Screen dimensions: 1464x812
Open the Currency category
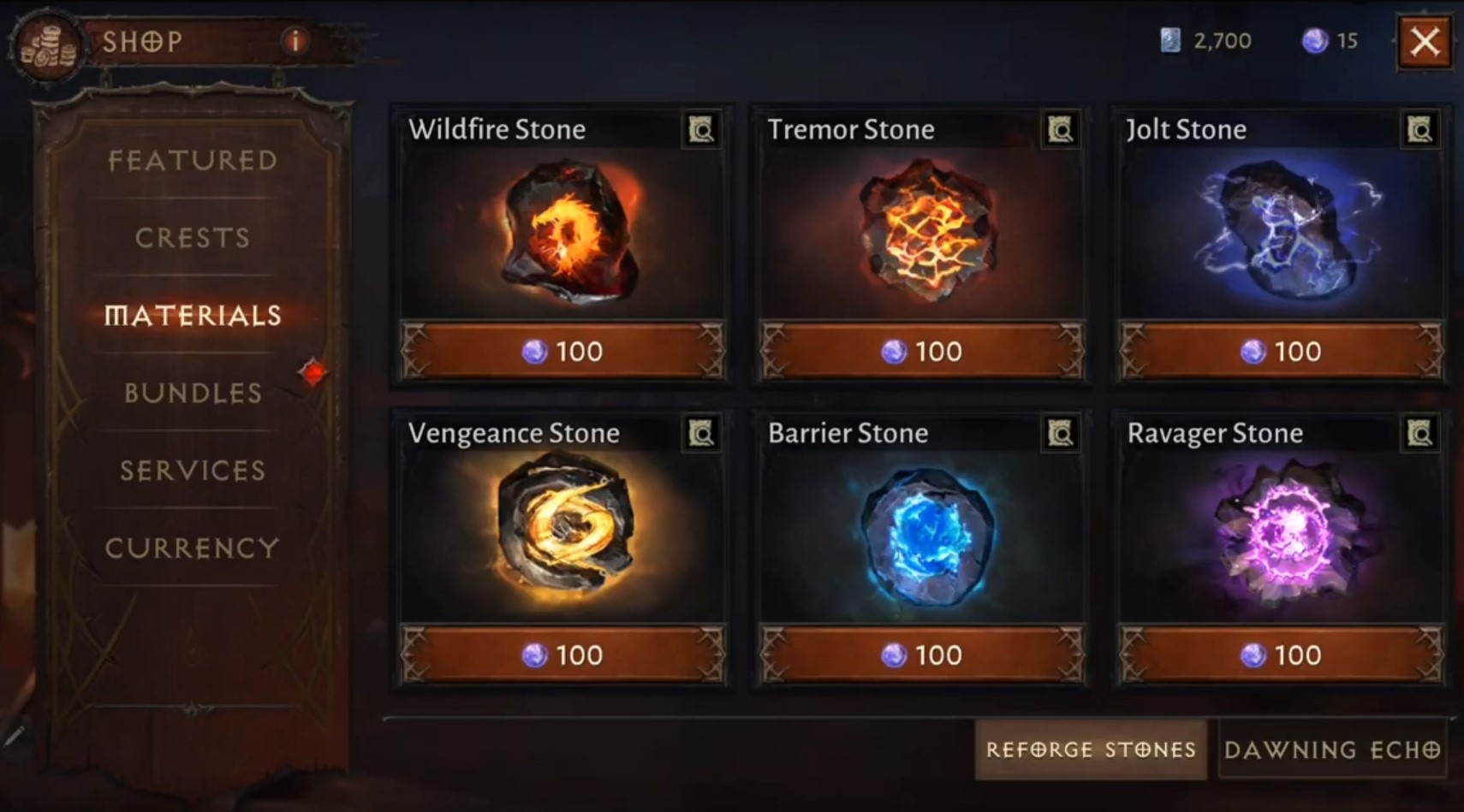click(193, 548)
